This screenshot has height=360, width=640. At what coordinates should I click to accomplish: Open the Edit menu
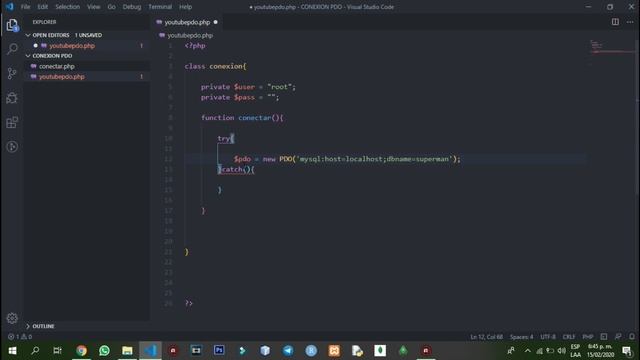[x=42, y=7]
